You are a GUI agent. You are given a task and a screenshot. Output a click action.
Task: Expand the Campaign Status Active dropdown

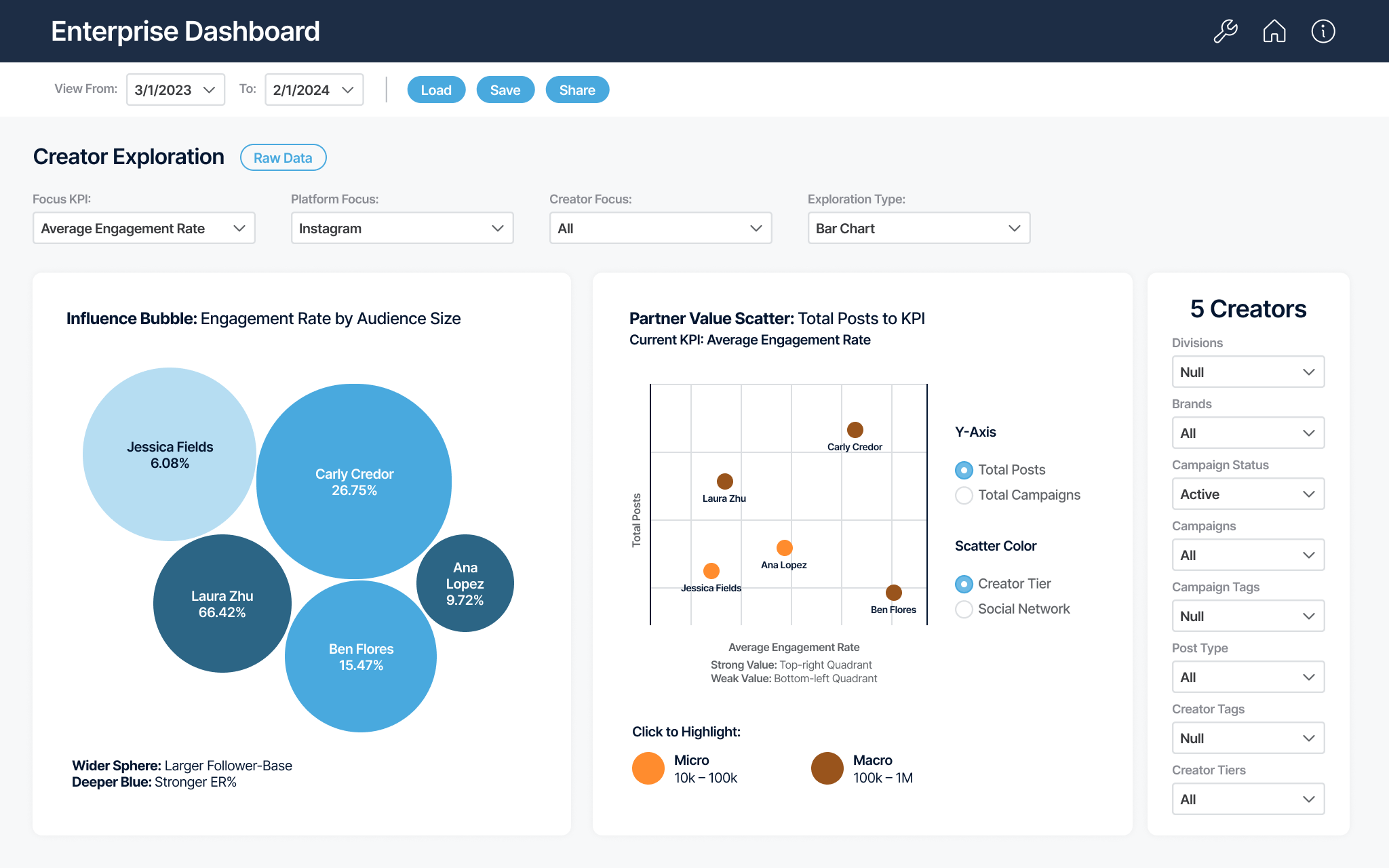(x=1248, y=494)
